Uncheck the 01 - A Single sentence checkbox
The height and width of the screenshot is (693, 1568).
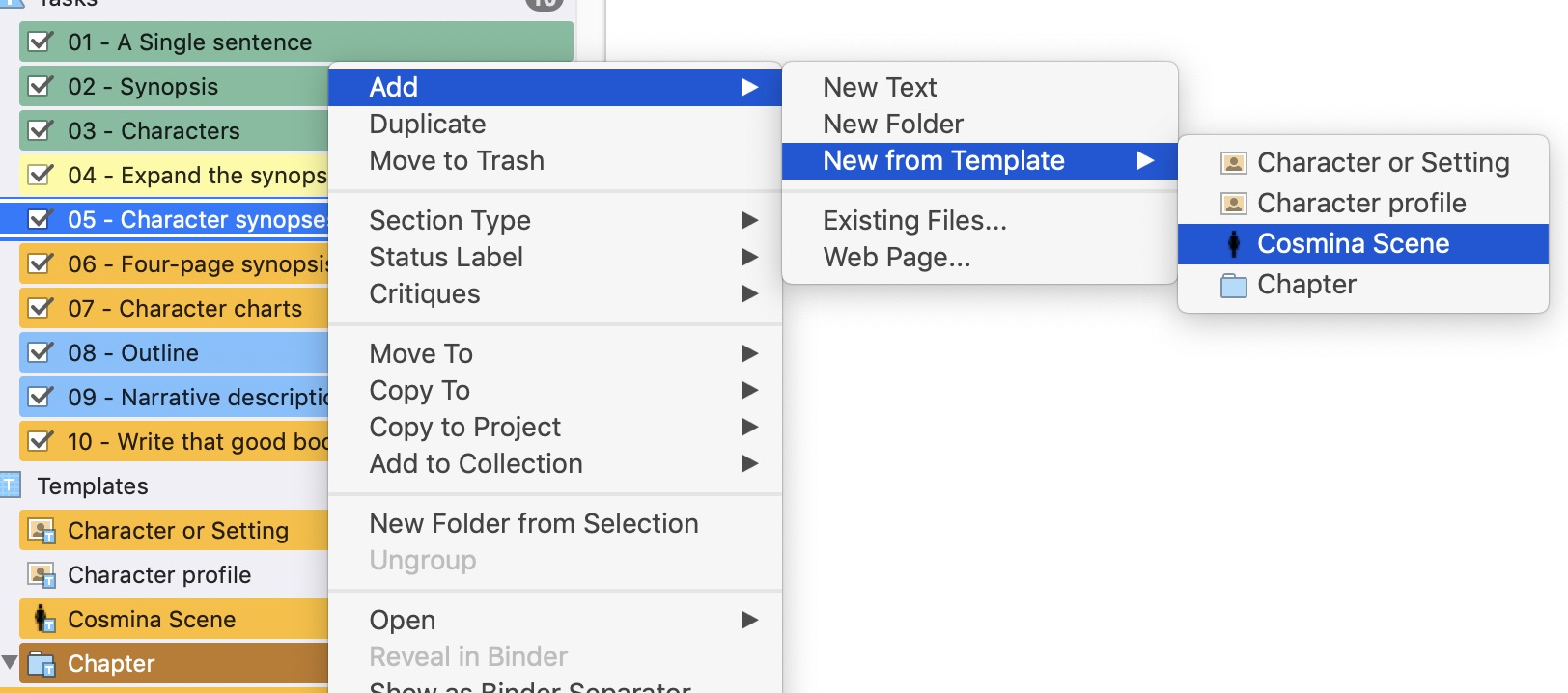point(41,42)
